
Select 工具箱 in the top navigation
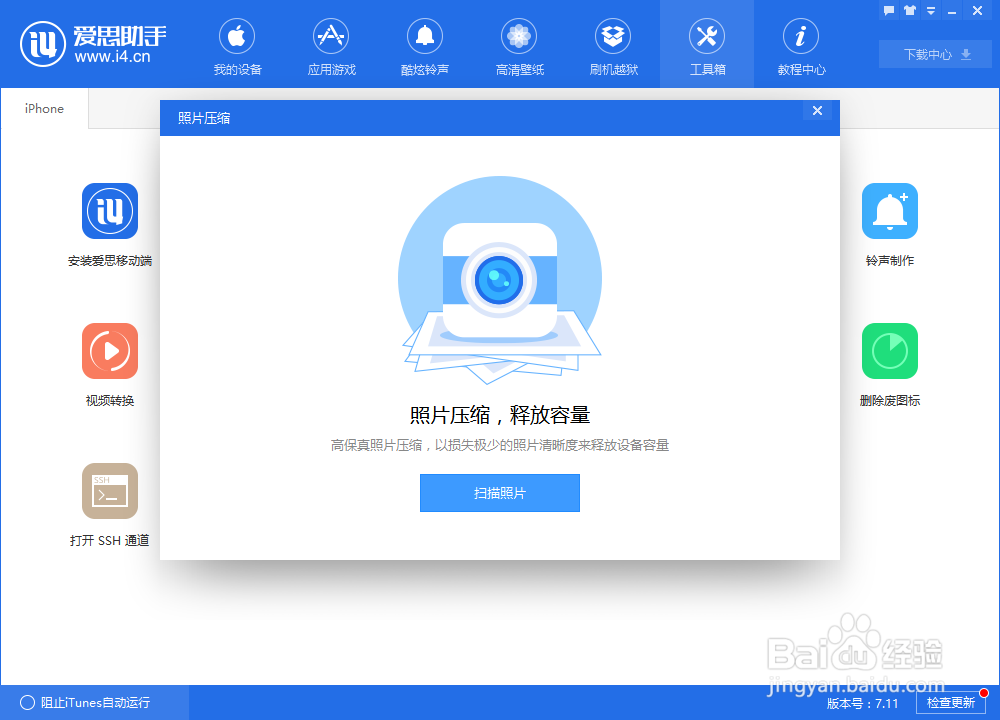(707, 45)
